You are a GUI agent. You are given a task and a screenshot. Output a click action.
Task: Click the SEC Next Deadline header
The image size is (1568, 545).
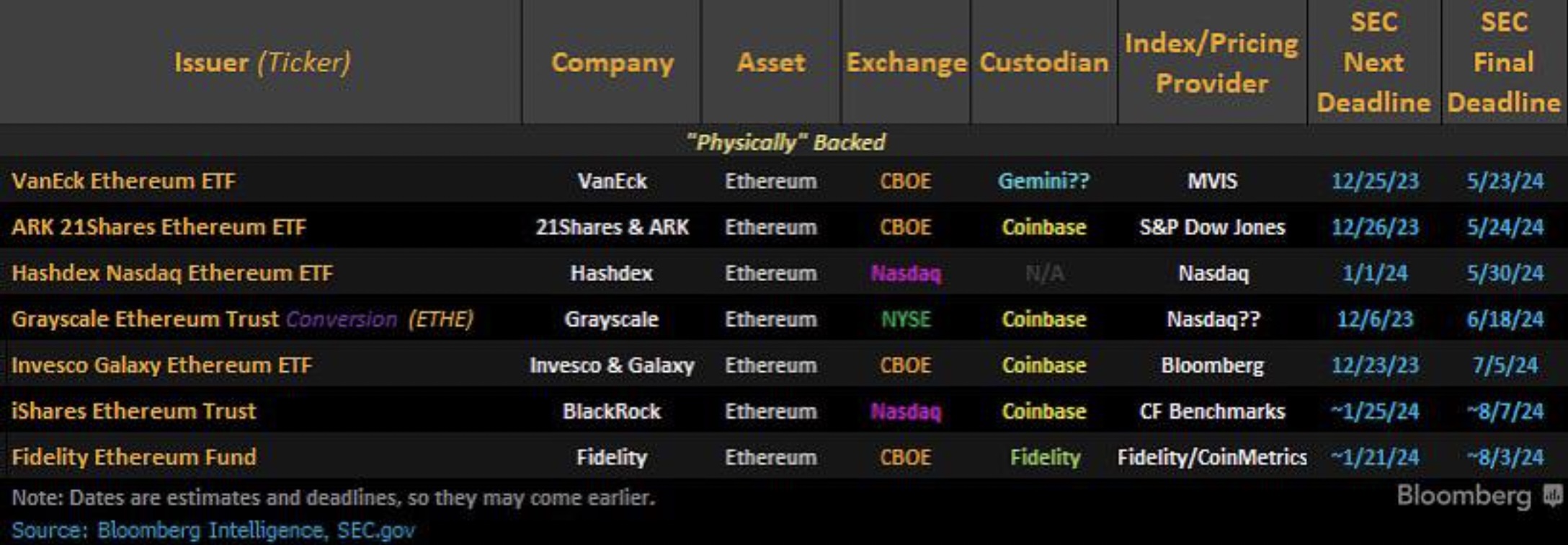[x=1373, y=62]
